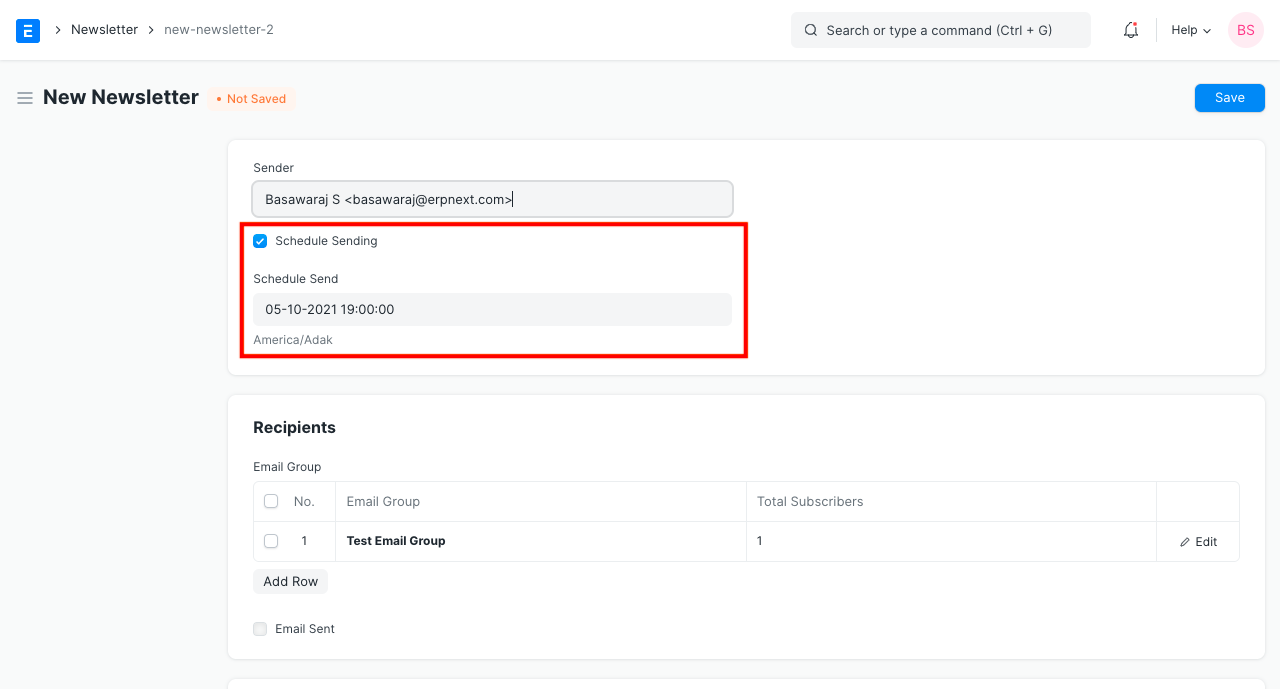1280x689 pixels.
Task: Click the command search bar
Action: click(x=940, y=30)
